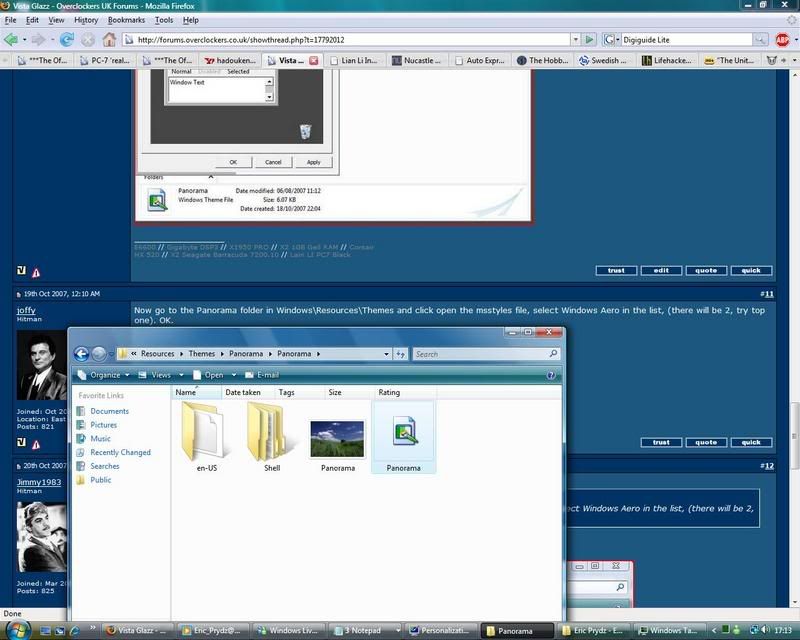Open the View menu

56,20
